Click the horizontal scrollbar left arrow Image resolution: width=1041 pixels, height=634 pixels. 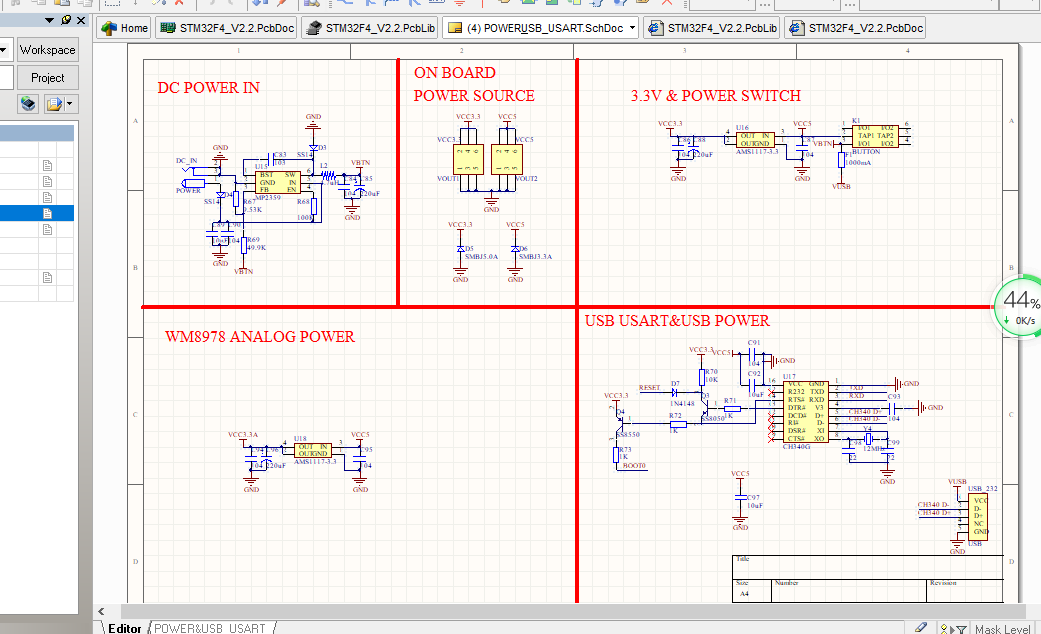click(x=101, y=611)
